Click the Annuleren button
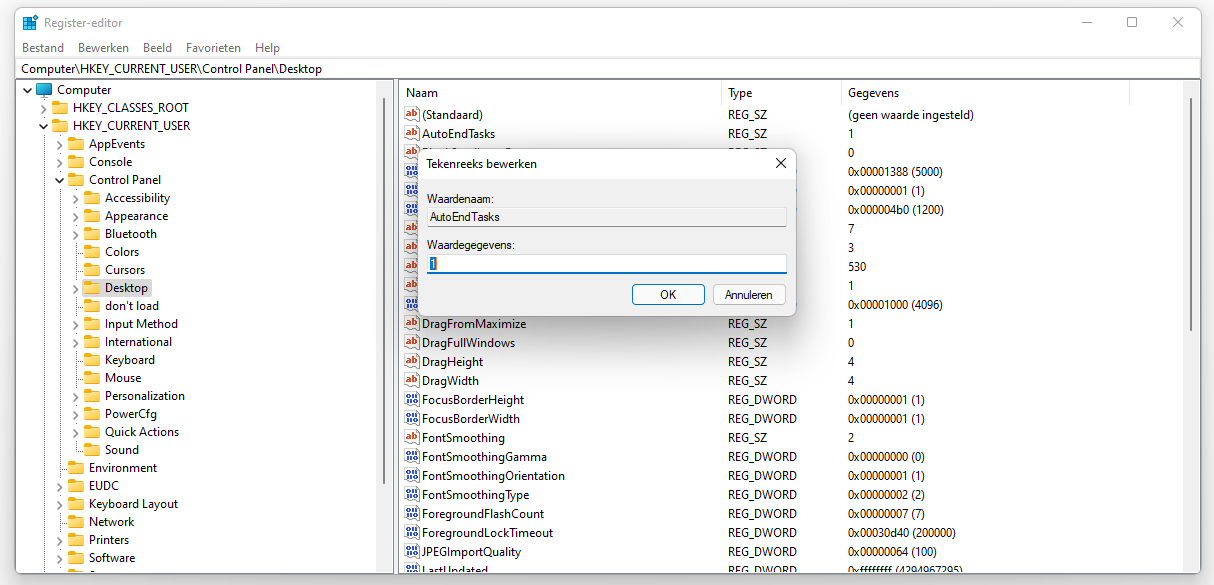1214x585 pixels. (749, 294)
